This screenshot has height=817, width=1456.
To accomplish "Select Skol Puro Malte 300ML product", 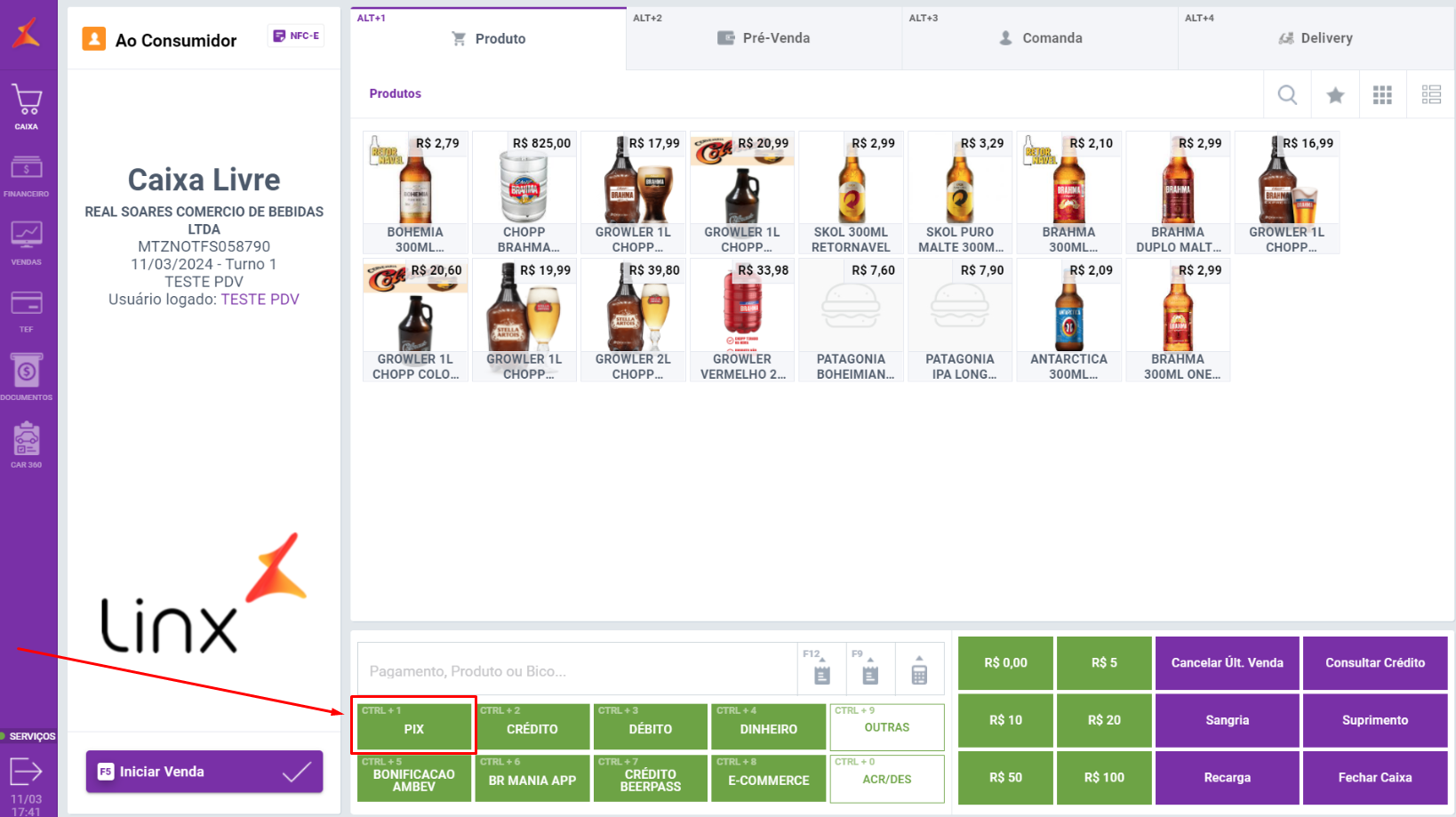I will [960, 193].
